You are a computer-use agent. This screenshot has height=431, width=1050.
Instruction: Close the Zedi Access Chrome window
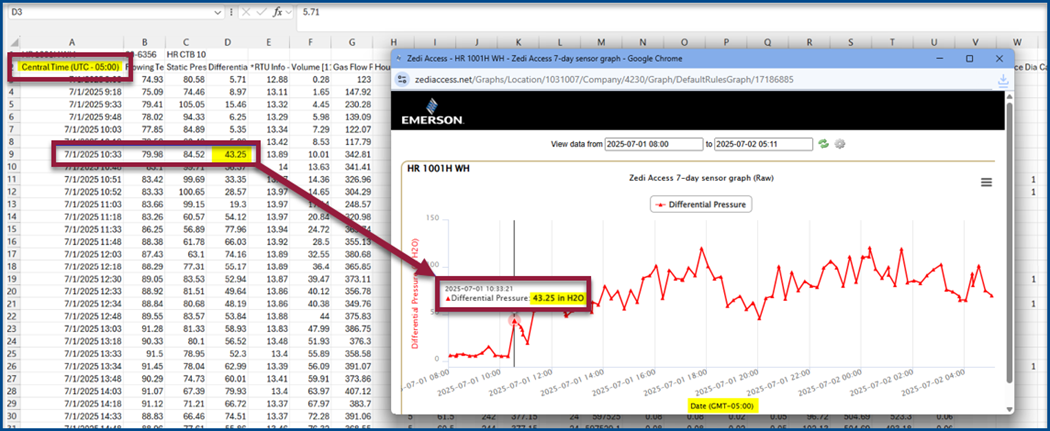1000,58
